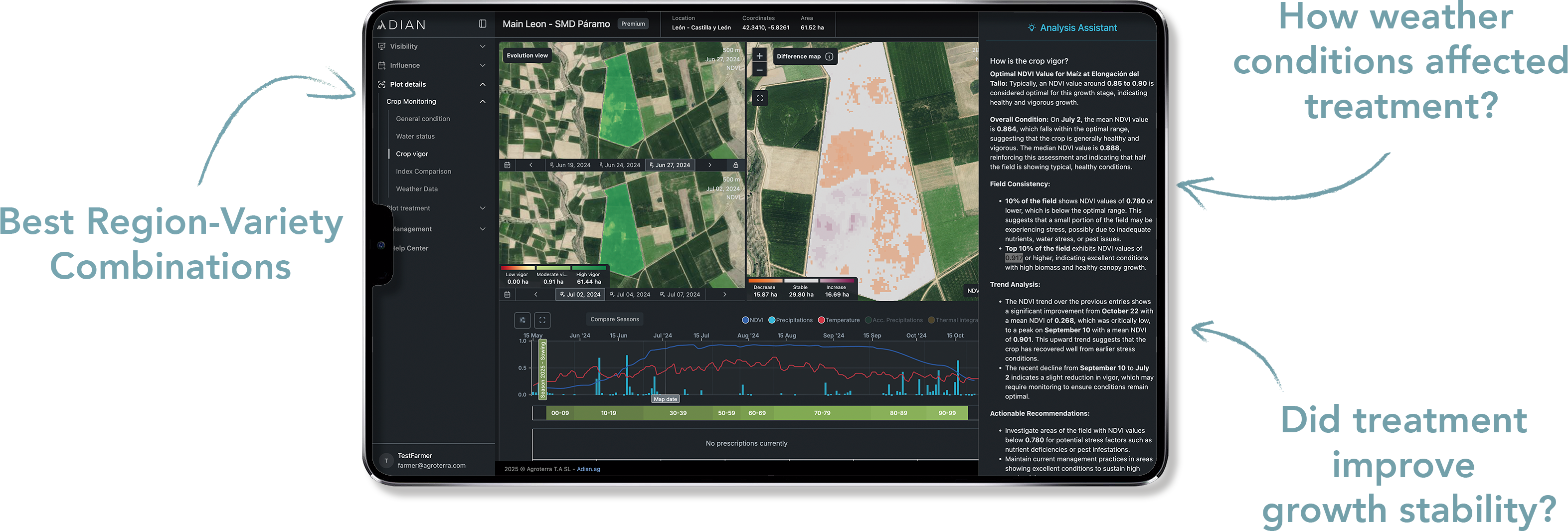Collapse the sidebar using the panel icon
This screenshot has height=531, width=1568.
(483, 23)
